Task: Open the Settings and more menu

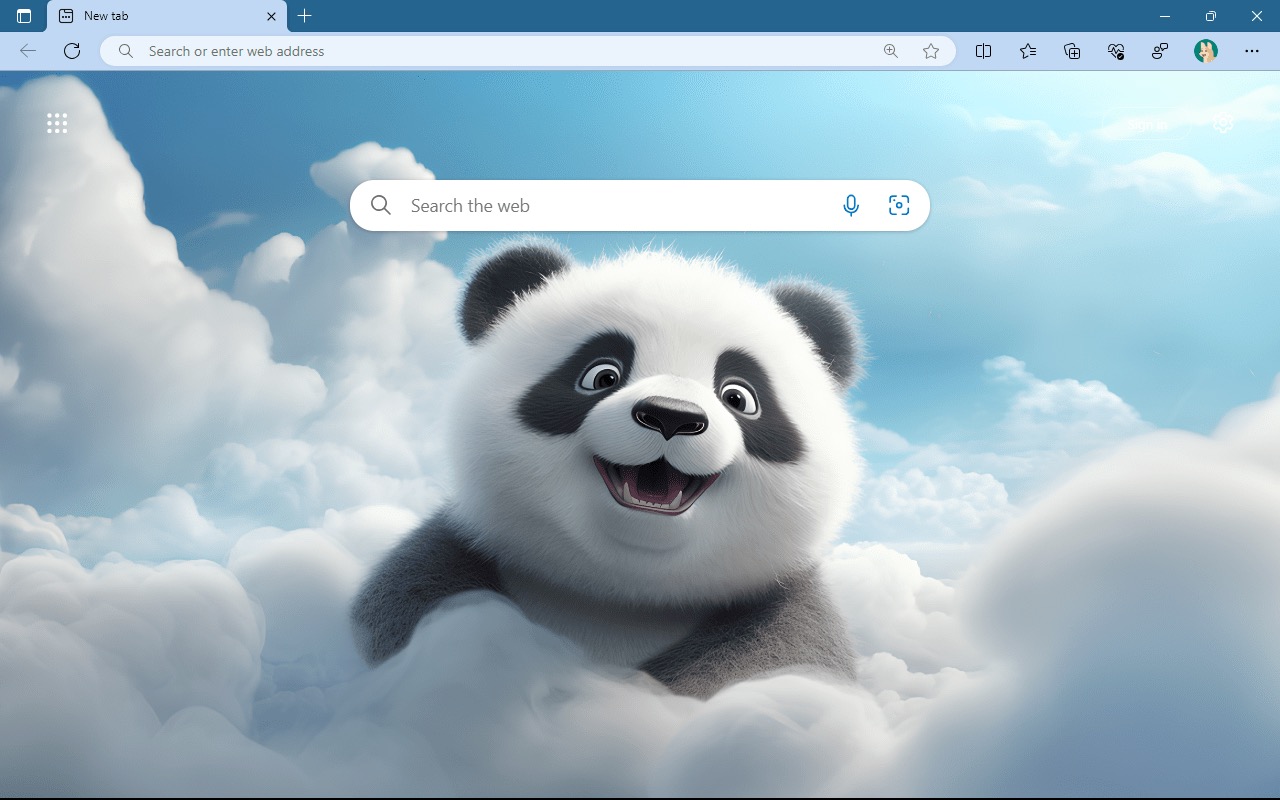Action: pyautogui.click(x=1252, y=51)
